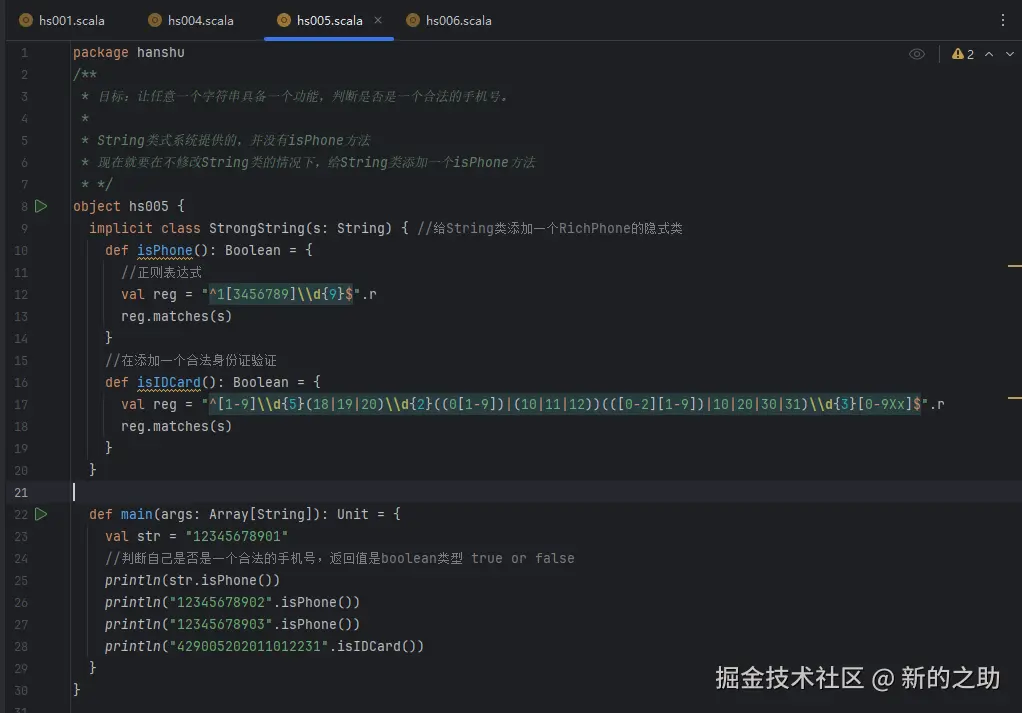Click the underlined isIDCard method name
This screenshot has width=1022, height=713.
click(169, 382)
